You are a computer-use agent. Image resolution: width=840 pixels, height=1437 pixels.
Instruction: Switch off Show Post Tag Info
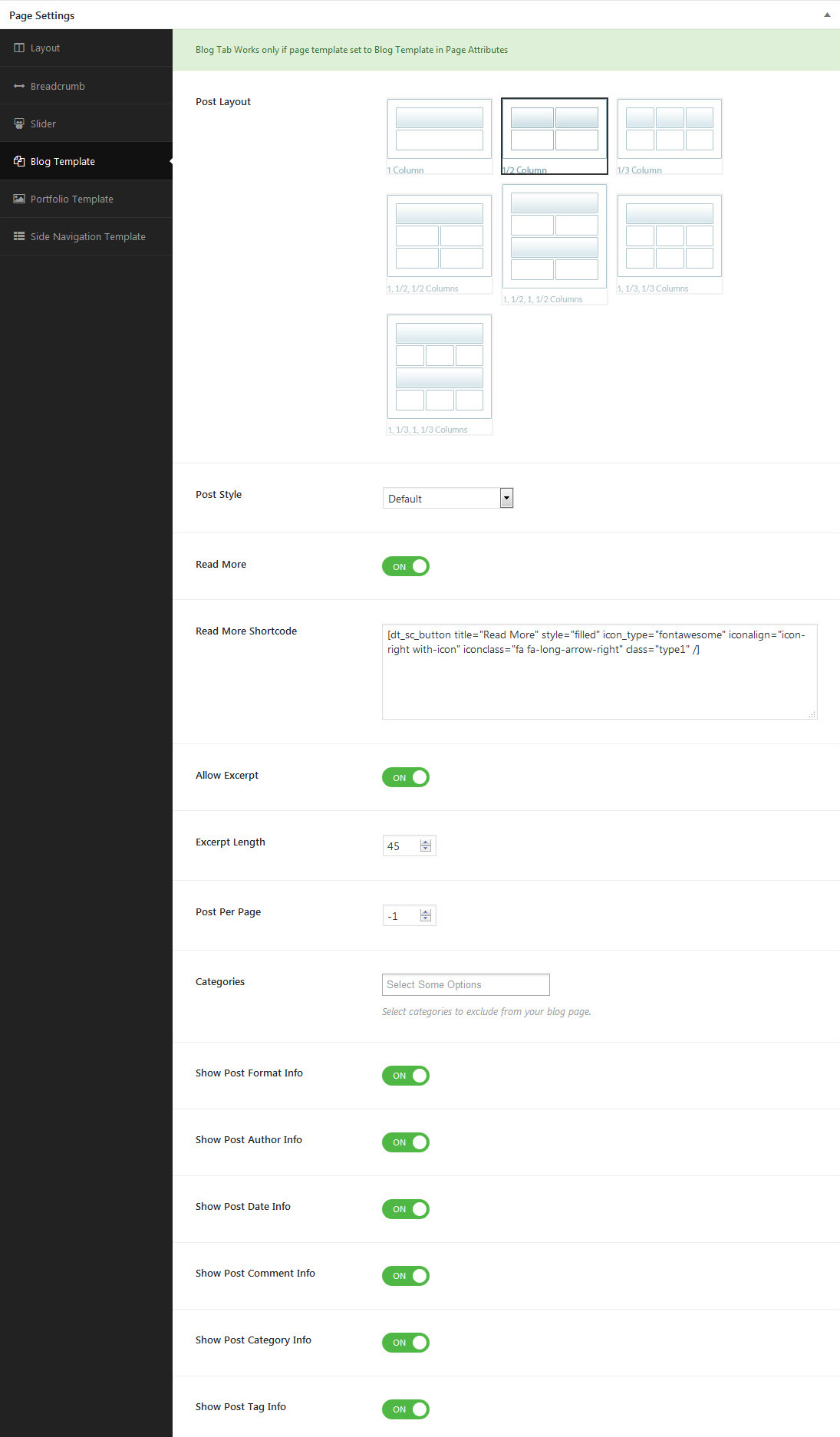click(406, 1409)
